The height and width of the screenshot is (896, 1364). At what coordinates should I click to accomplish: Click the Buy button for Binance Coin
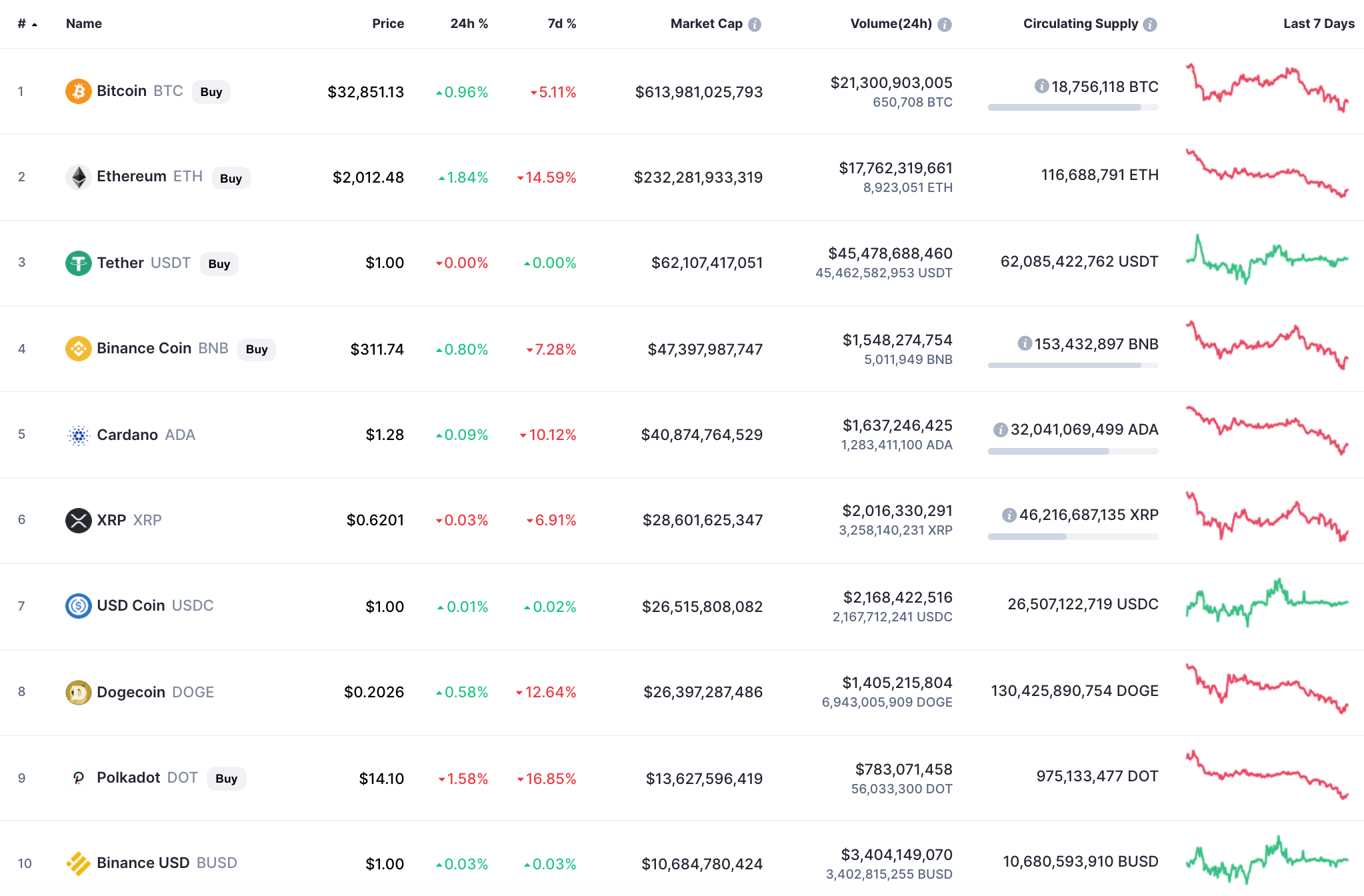tap(257, 349)
